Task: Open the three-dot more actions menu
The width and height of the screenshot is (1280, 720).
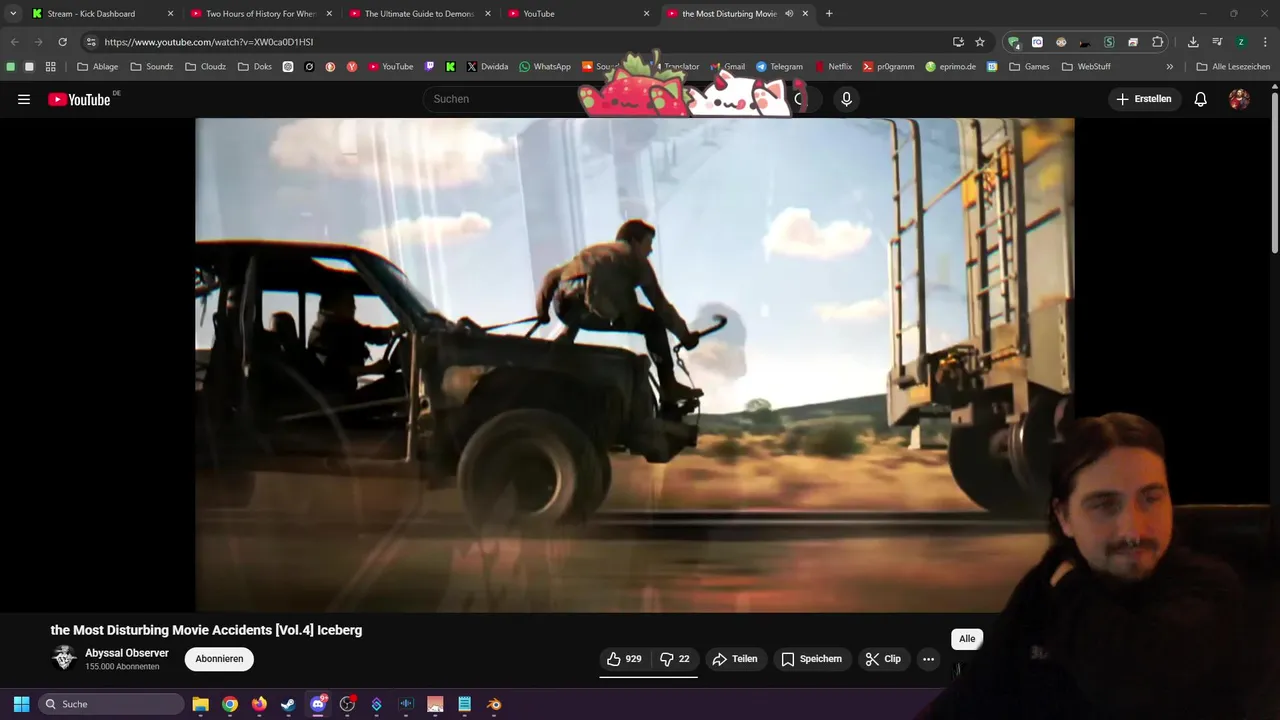Action: coord(928,659)
